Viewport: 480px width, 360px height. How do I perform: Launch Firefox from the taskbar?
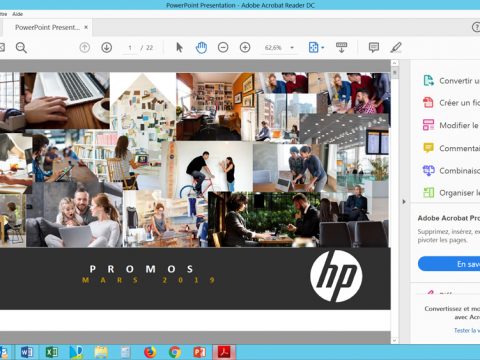click(x=150, y=352)
